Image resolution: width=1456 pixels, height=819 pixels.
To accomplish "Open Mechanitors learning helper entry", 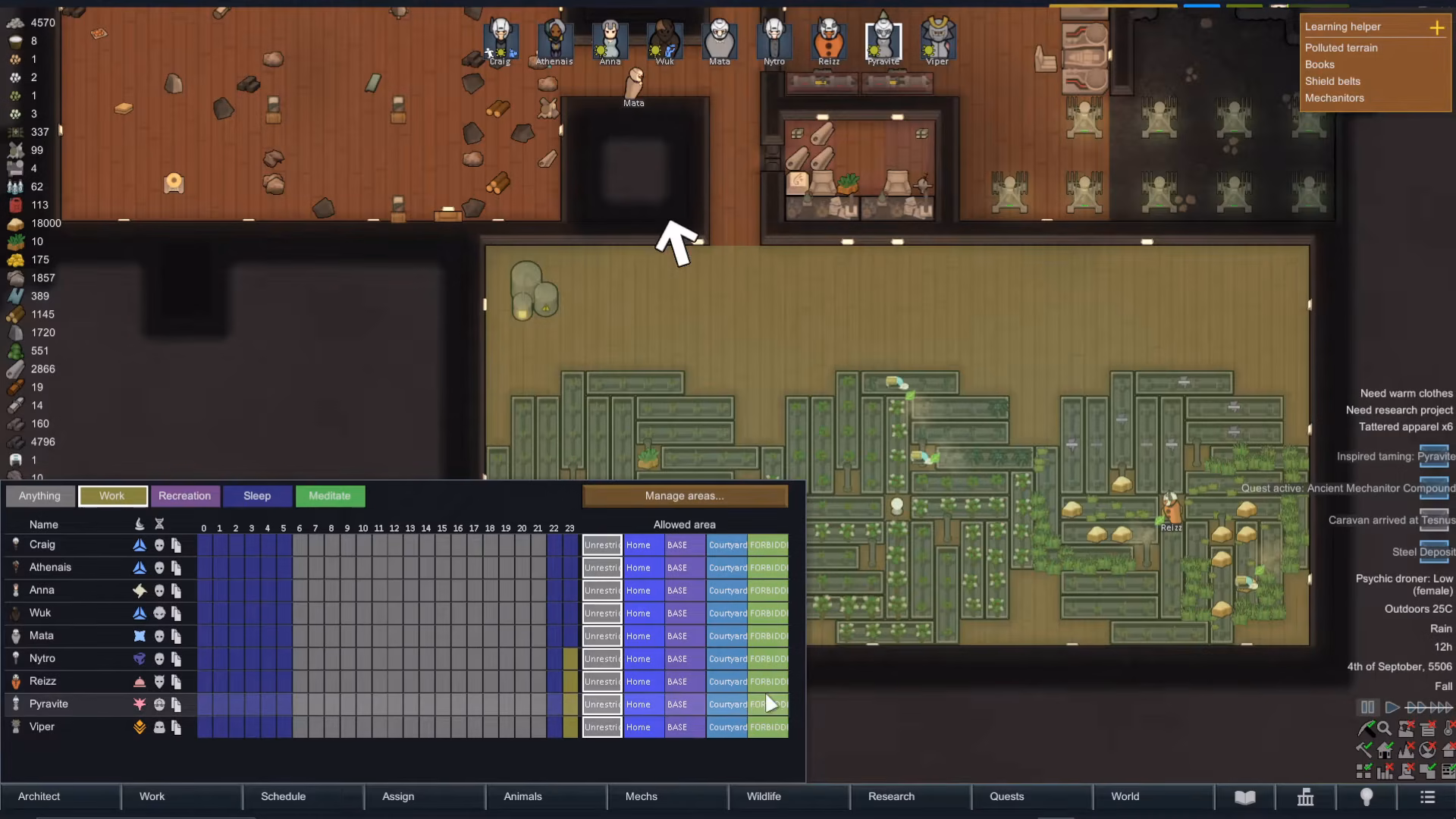I will [1334, 98].
